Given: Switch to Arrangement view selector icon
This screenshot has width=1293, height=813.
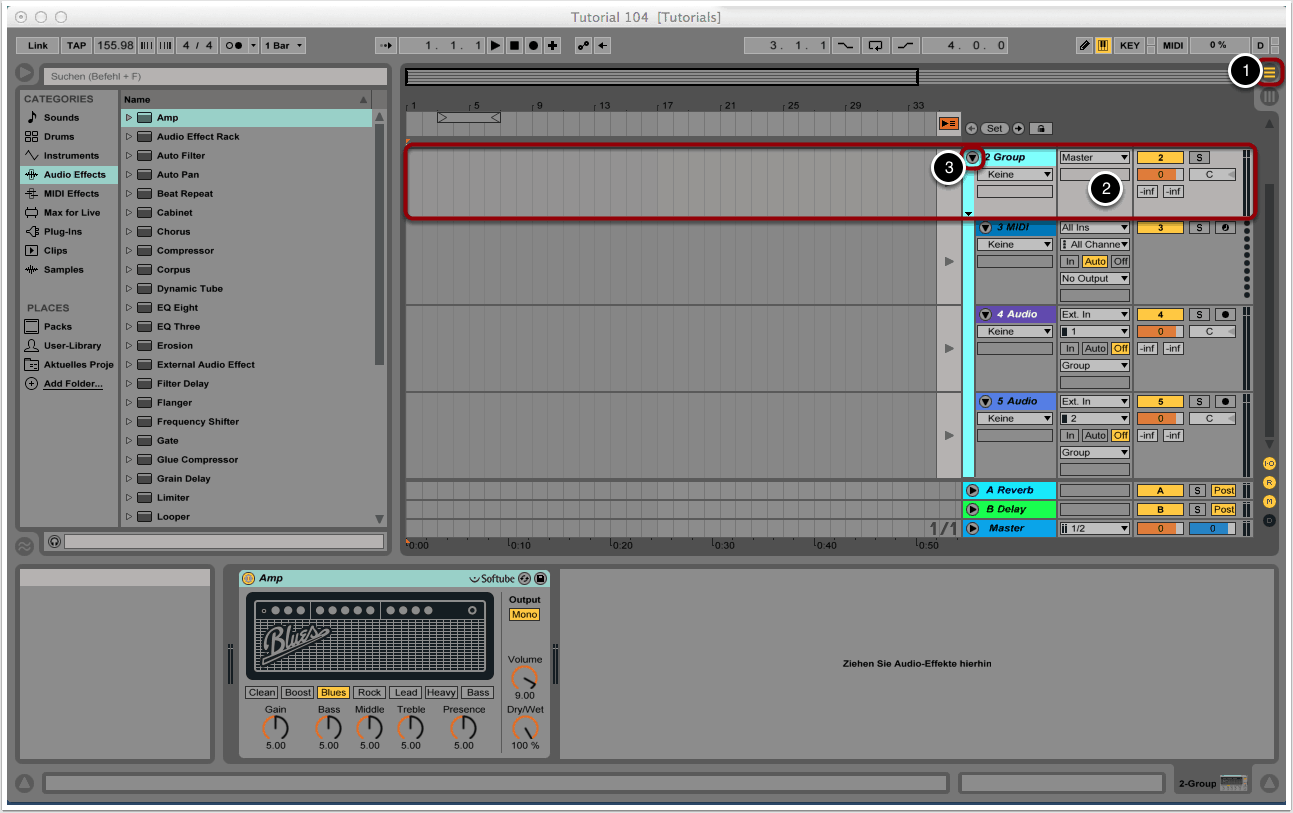Looking at the screenshot, I should tap(1269, 73).
